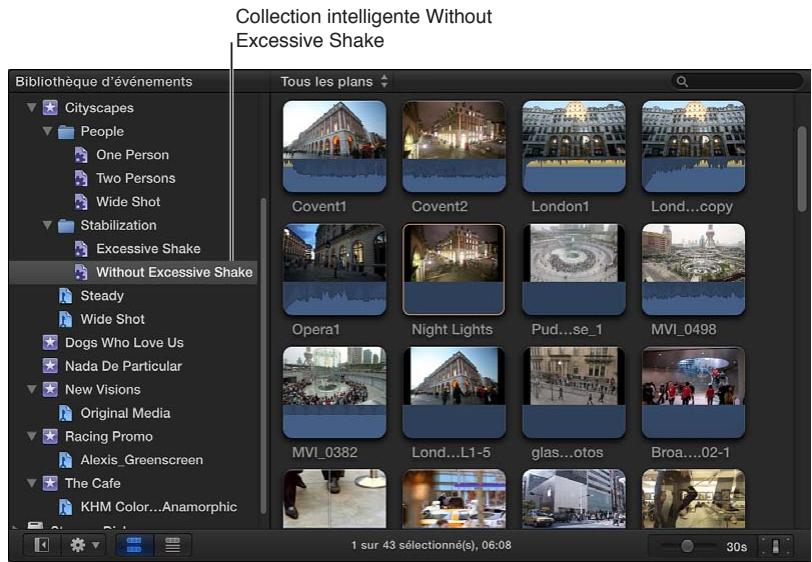Click the 1 sur 43 sélectionné(s) status text
The image size is (812, 562).
point(431,545)
